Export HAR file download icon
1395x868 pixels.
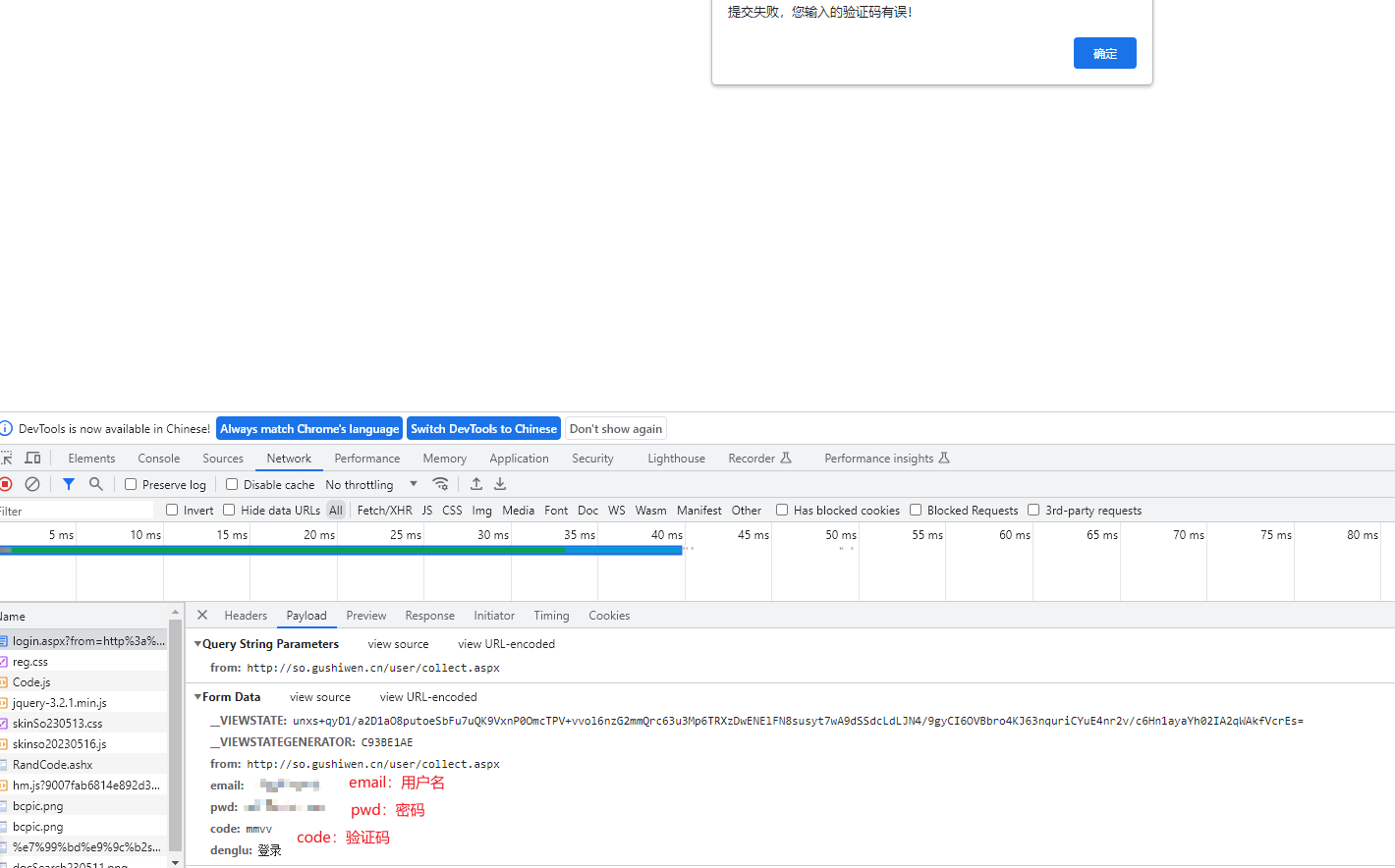pos(500,484)
